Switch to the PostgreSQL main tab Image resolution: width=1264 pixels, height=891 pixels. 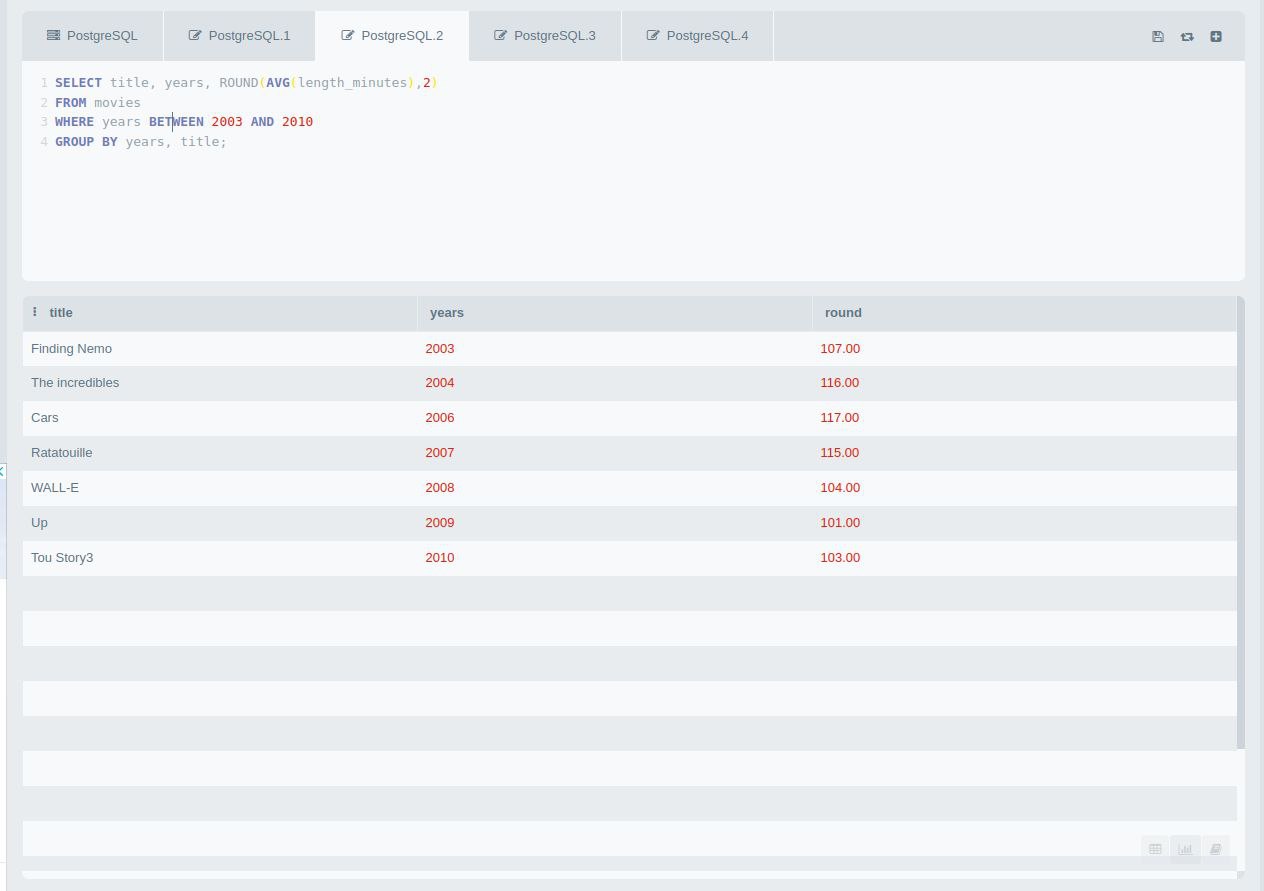92,36
